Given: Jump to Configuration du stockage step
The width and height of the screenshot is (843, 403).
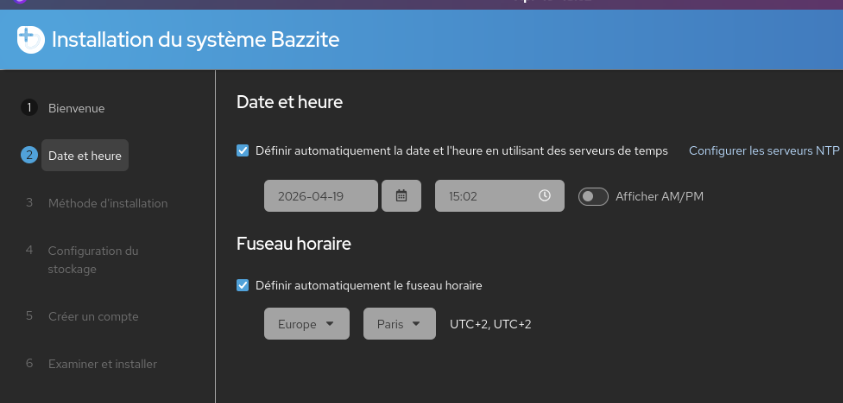Looking at the screenshot, I should (x=92, y=260).
